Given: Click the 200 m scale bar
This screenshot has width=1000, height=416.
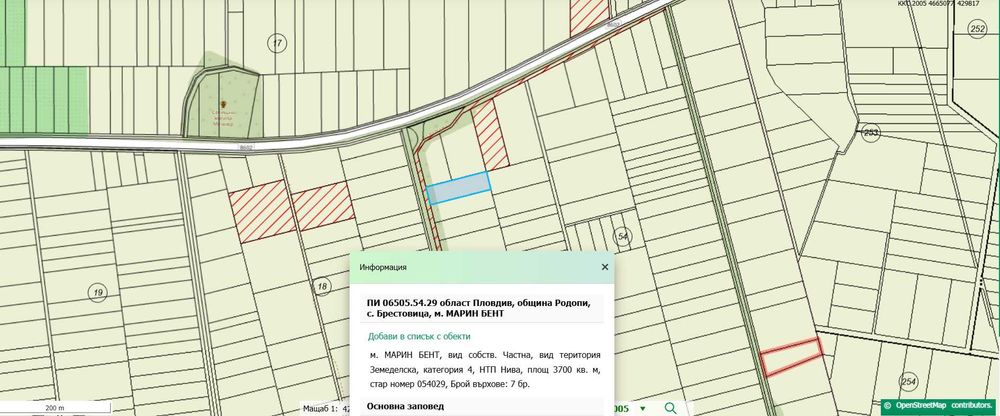Looking at the screenshot, I should pyautogui.click(x=55, y=408).
